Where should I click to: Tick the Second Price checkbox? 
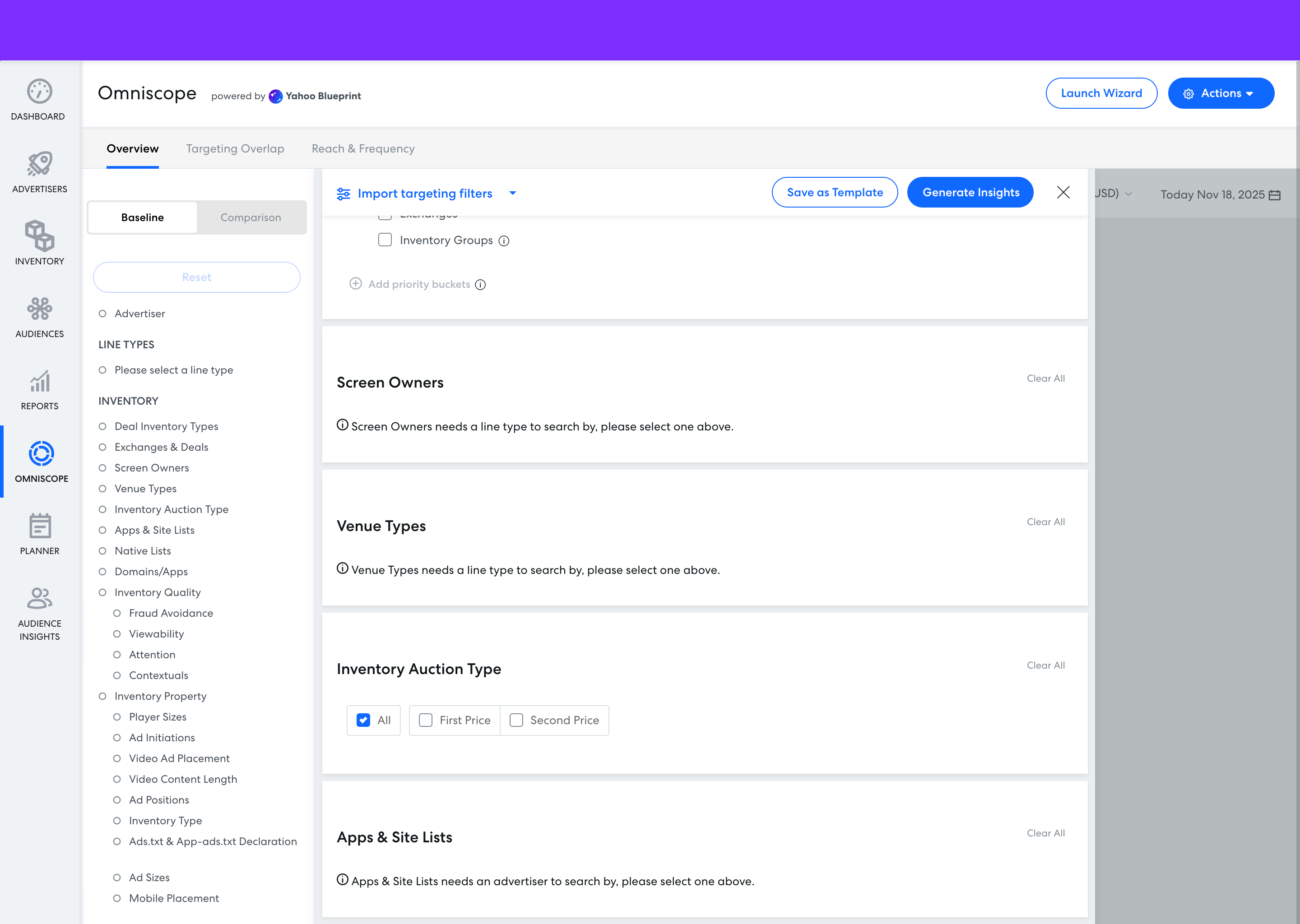tap(516, 720)
